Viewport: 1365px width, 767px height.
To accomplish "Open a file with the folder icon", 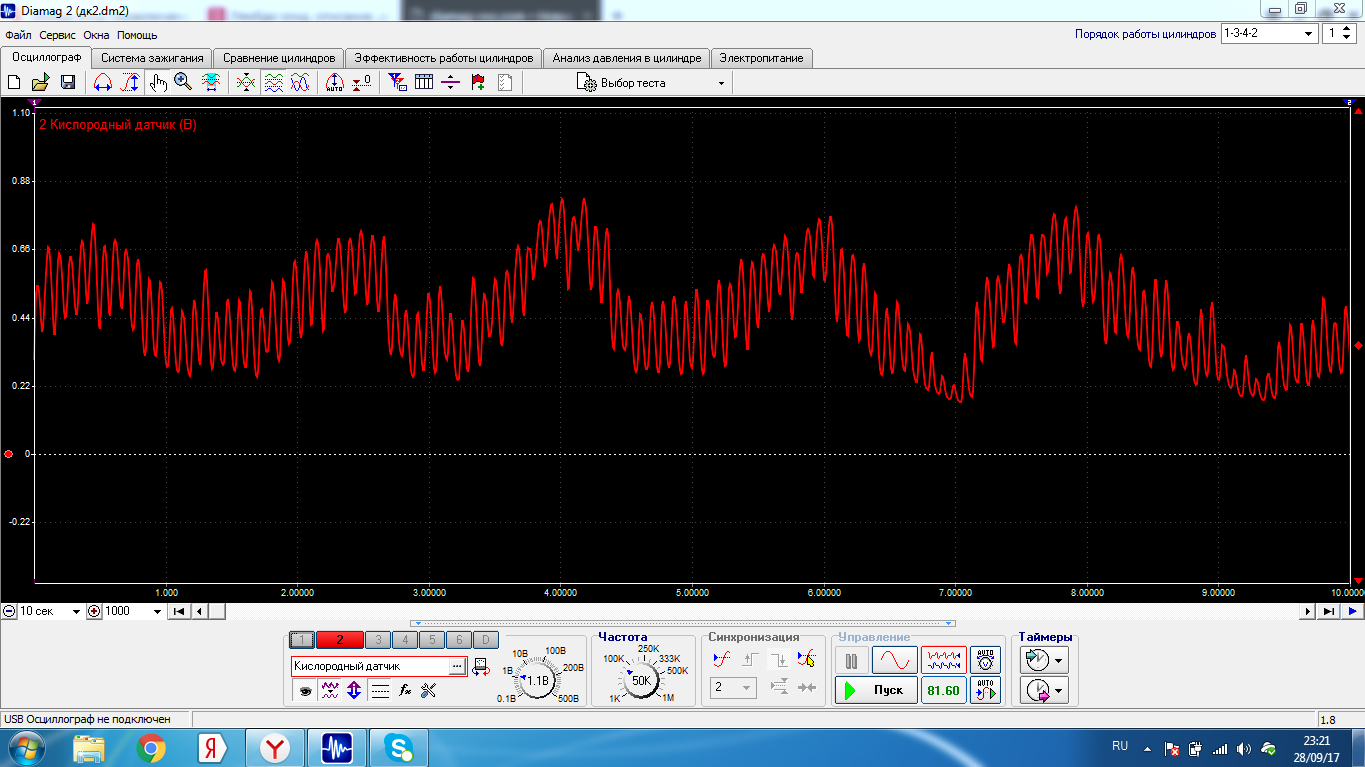I will pos(40,83).
